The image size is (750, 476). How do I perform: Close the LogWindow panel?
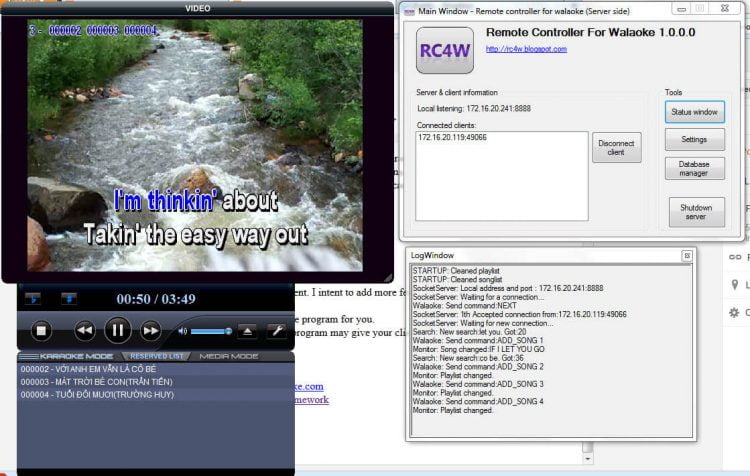(687, 256)
